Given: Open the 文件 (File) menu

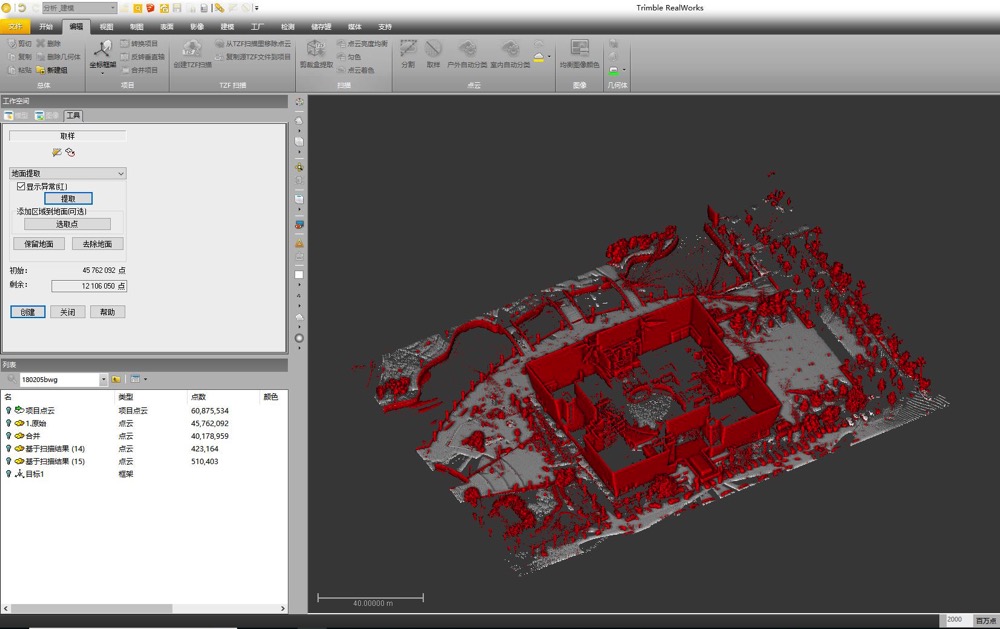Looking at the screenshot, I should click(x=15, y=27).
